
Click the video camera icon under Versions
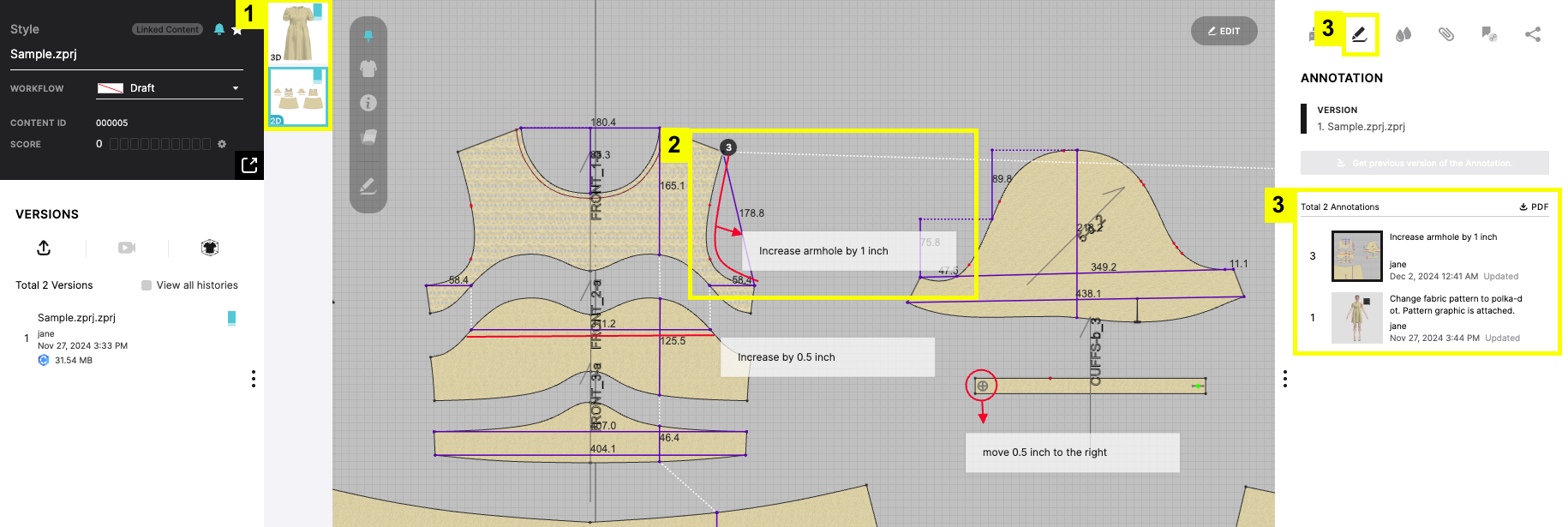click(127, 248)
